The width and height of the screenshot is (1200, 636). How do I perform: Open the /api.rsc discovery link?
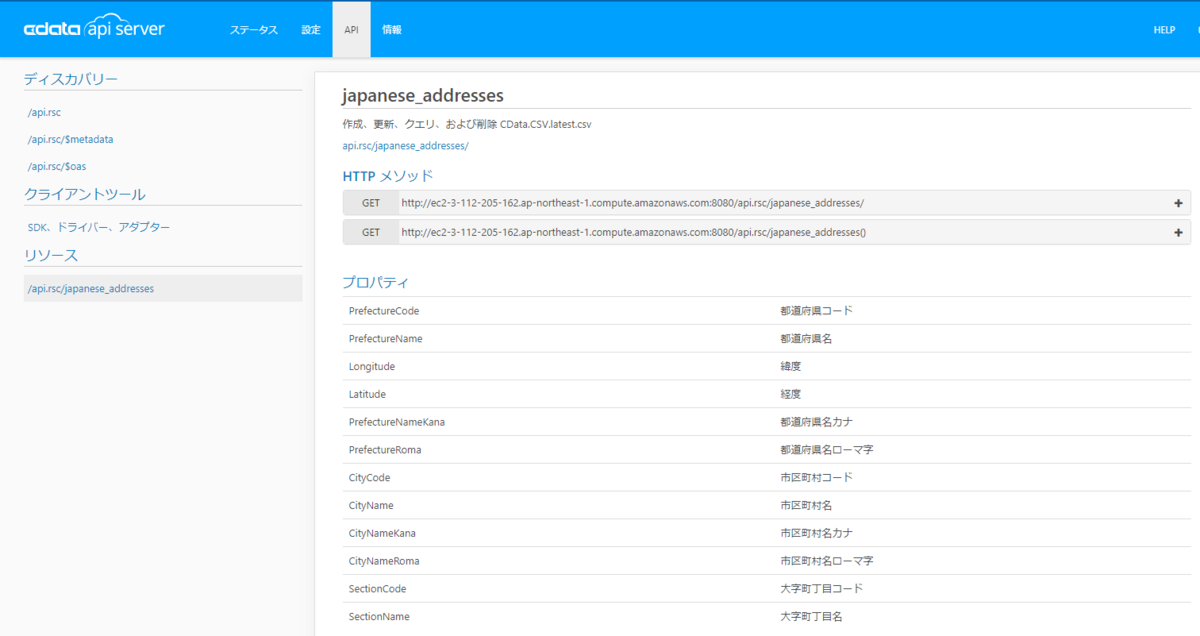44,113
